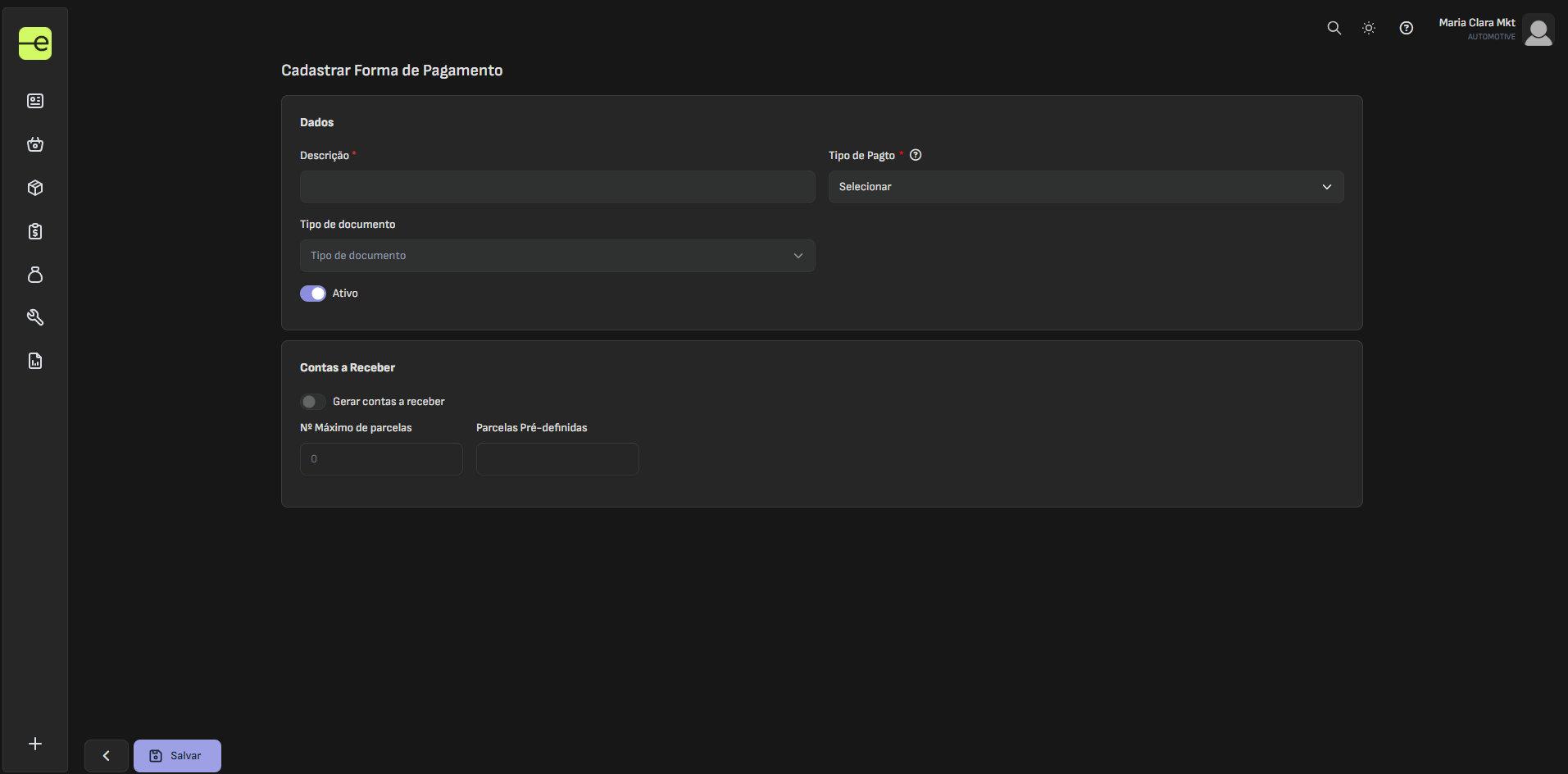Open Maria Clara Mkt user menu
Screen dimensions: 1568x774
pos(1495,30)
